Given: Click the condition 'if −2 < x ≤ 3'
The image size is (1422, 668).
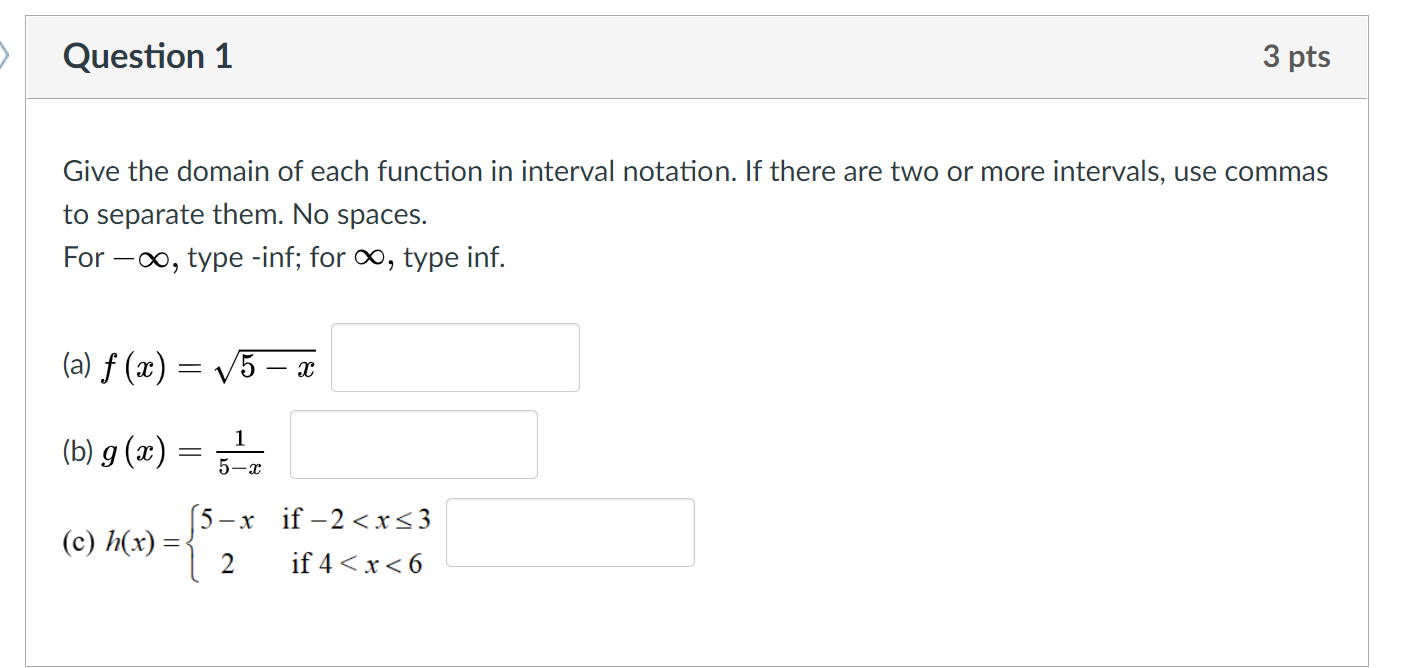Looking at the screenshot, I should pos(357,519).
